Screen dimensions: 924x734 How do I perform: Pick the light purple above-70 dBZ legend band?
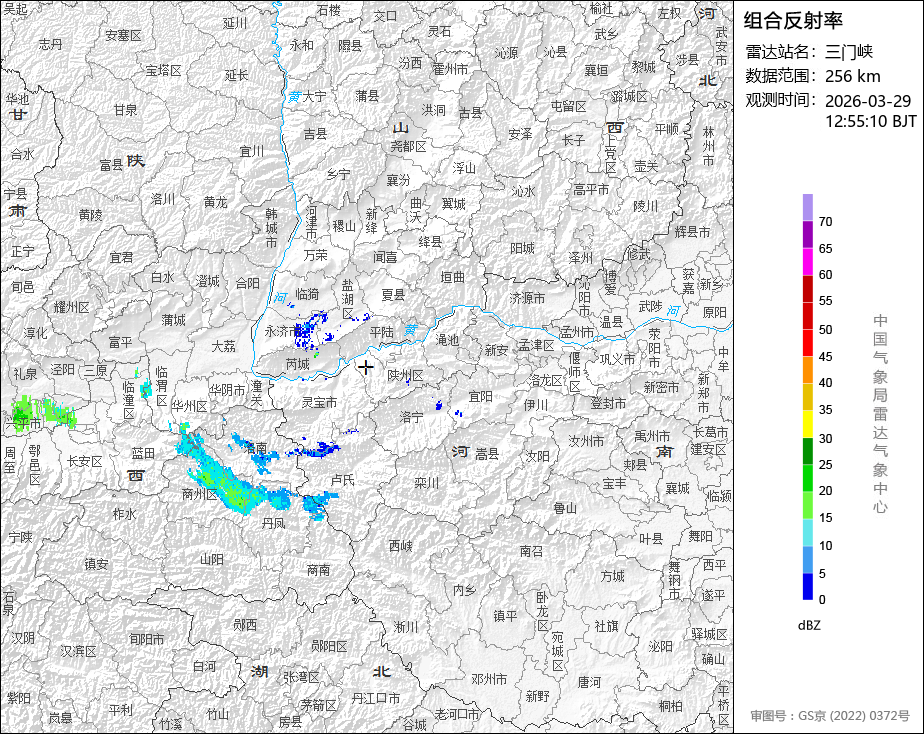point(807,207)
